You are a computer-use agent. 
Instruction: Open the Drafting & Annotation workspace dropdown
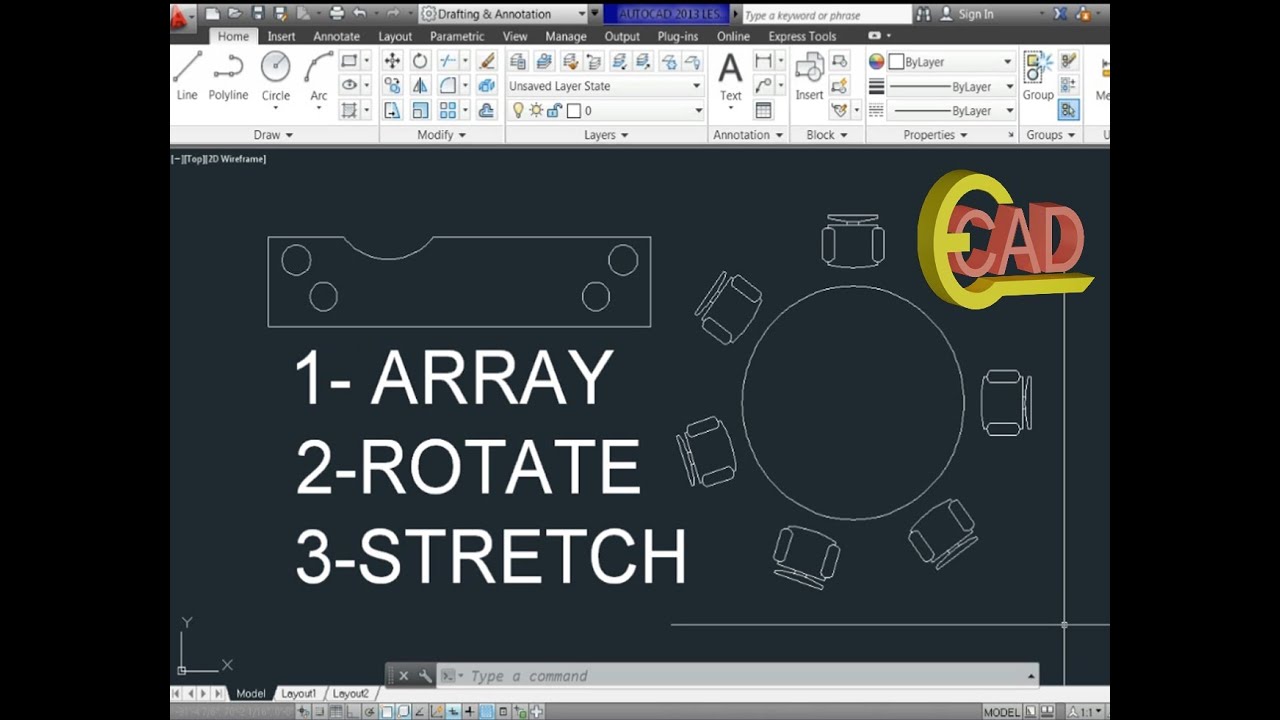(x=503, y=14)
